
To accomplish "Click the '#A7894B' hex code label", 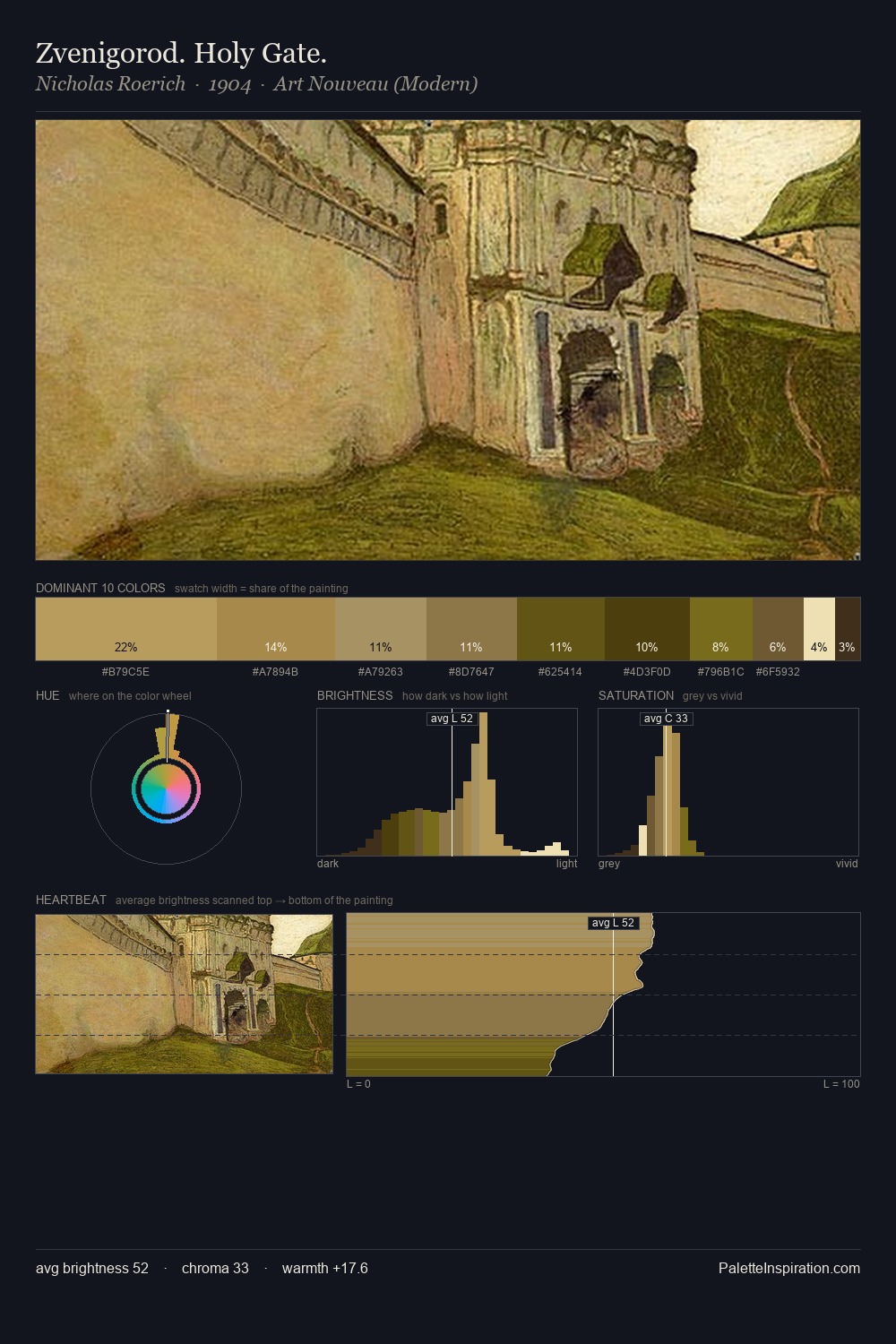I will 275,672.
